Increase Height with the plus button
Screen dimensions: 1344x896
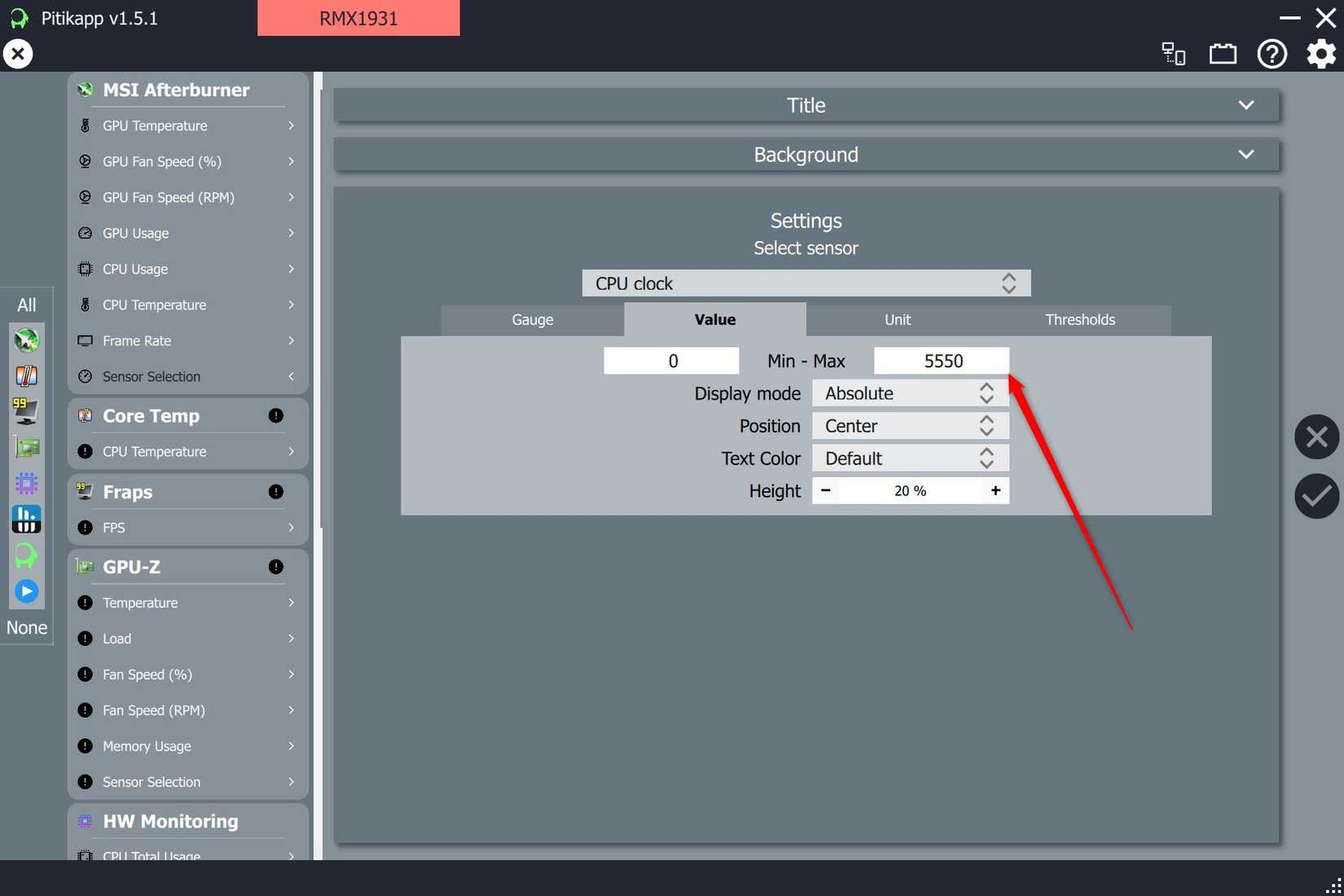click(x=995, y=490)
